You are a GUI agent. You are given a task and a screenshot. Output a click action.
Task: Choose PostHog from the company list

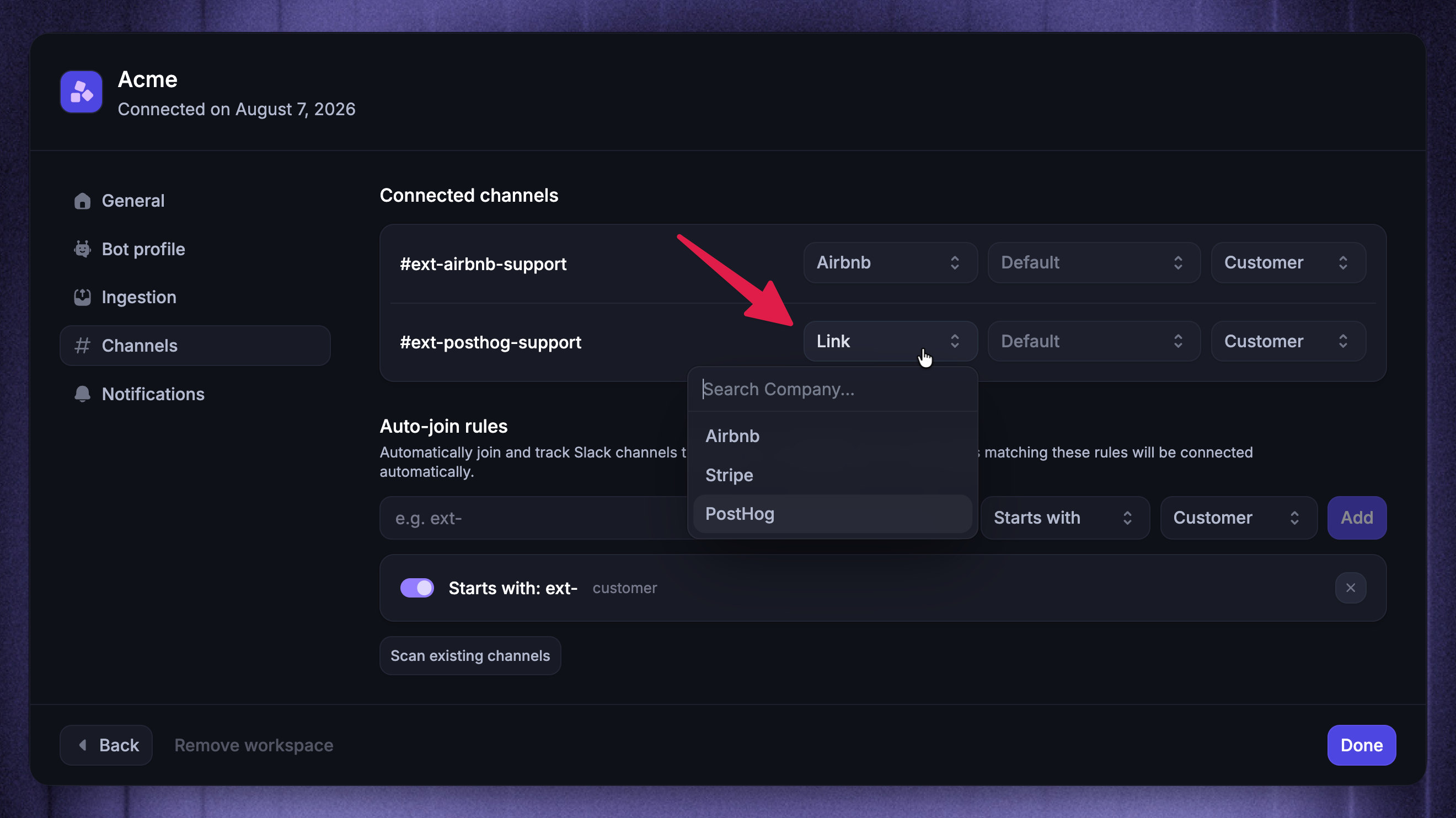832,514
